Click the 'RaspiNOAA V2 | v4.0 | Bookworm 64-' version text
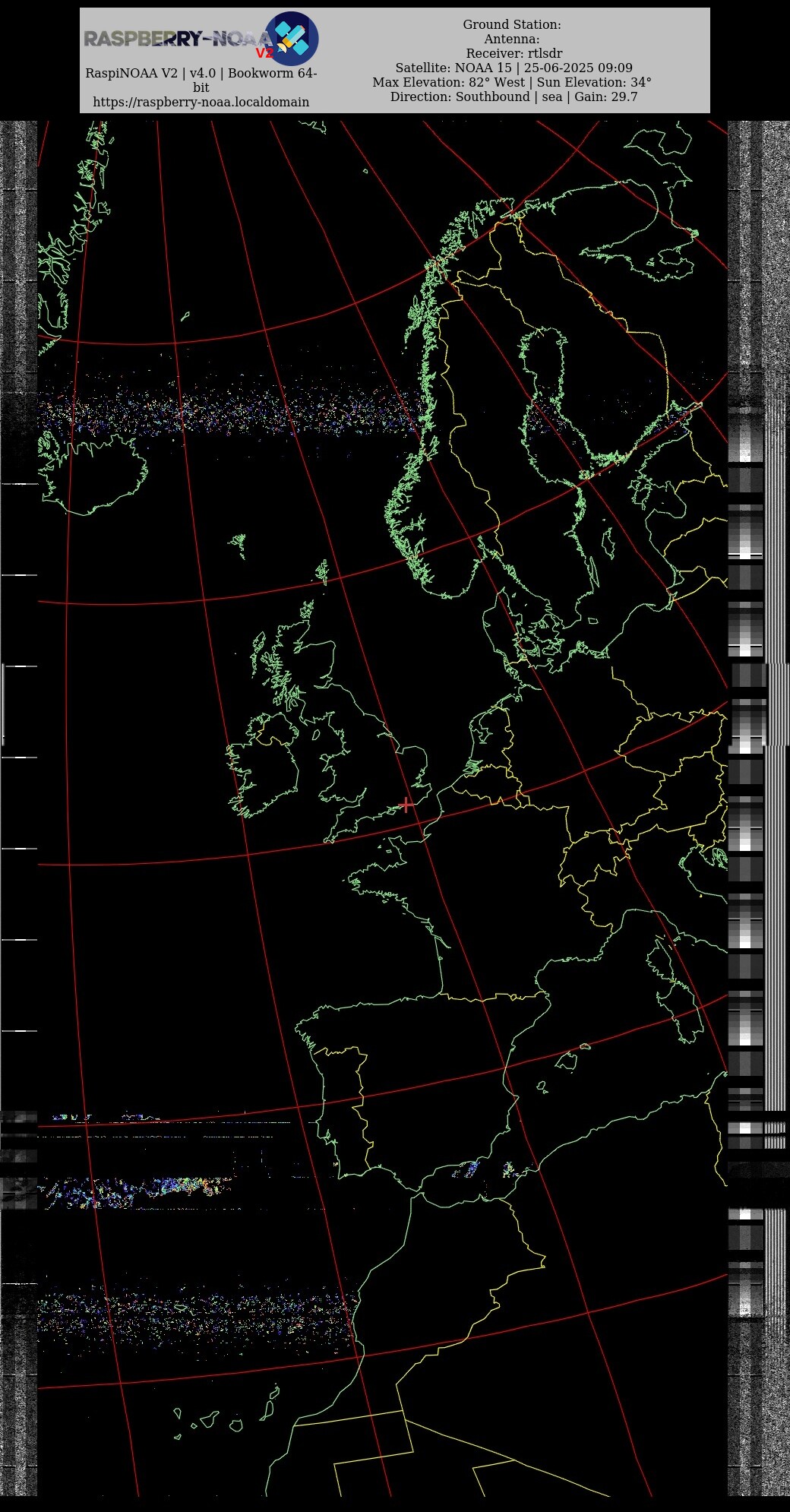The width and height of the screenshot is (790, 1512). pos(201,73)
